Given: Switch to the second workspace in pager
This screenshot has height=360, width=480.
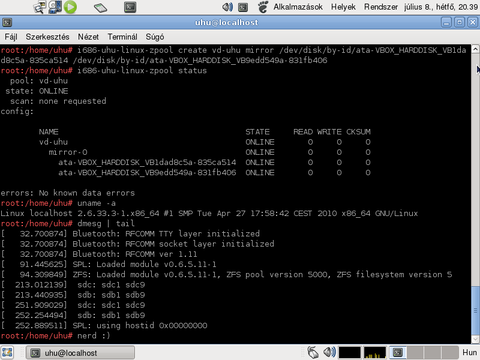Looking at the screenshot, I should pos(415,353).
